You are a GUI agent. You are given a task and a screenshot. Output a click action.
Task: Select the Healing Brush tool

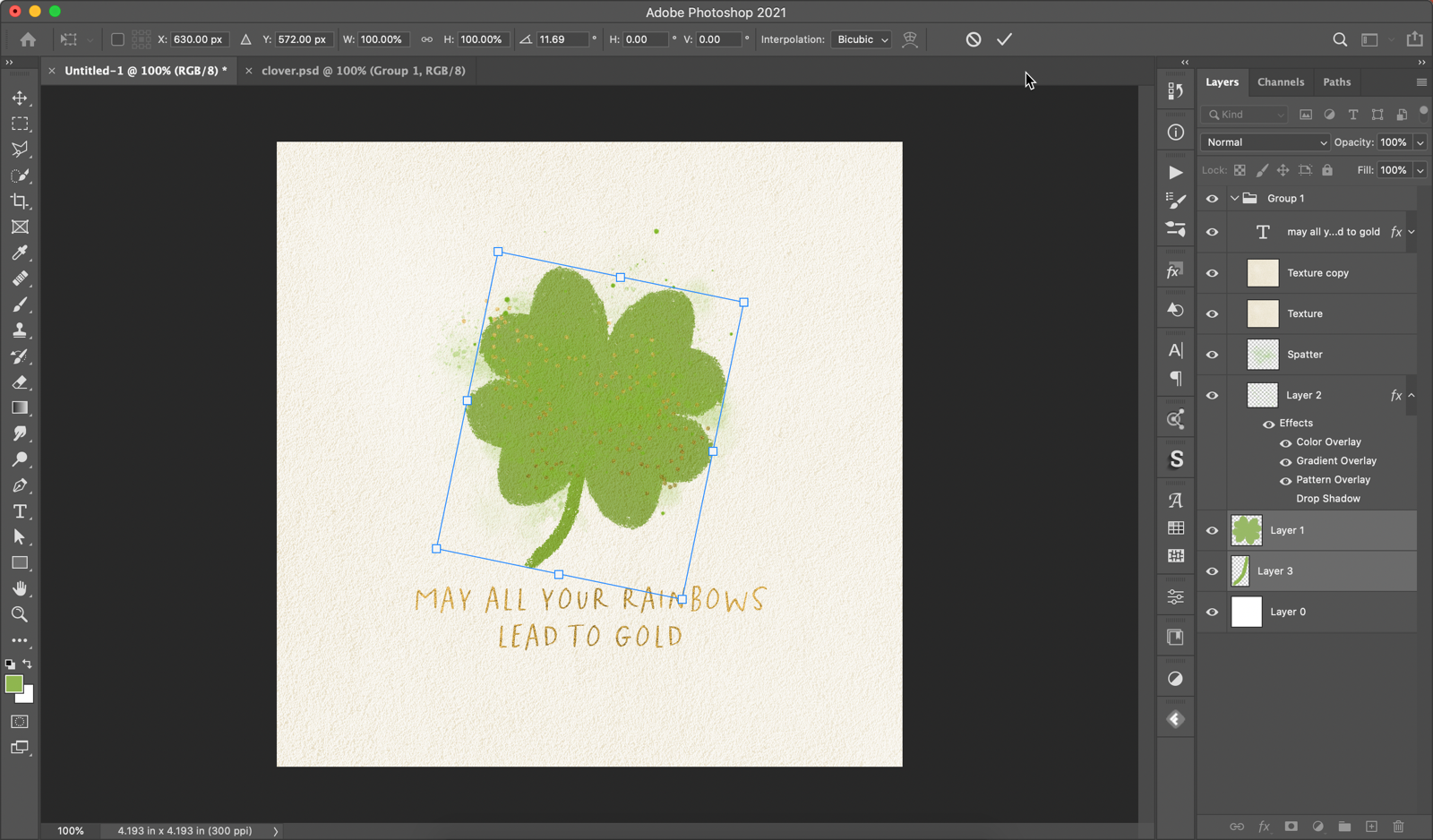pyautogui.click(x=20, y=279)
